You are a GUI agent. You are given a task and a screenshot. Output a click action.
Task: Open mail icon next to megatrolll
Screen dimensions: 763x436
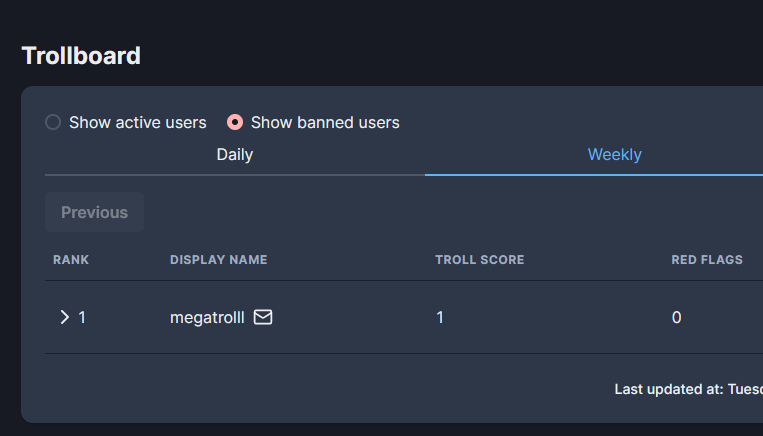tap(263, 317)
